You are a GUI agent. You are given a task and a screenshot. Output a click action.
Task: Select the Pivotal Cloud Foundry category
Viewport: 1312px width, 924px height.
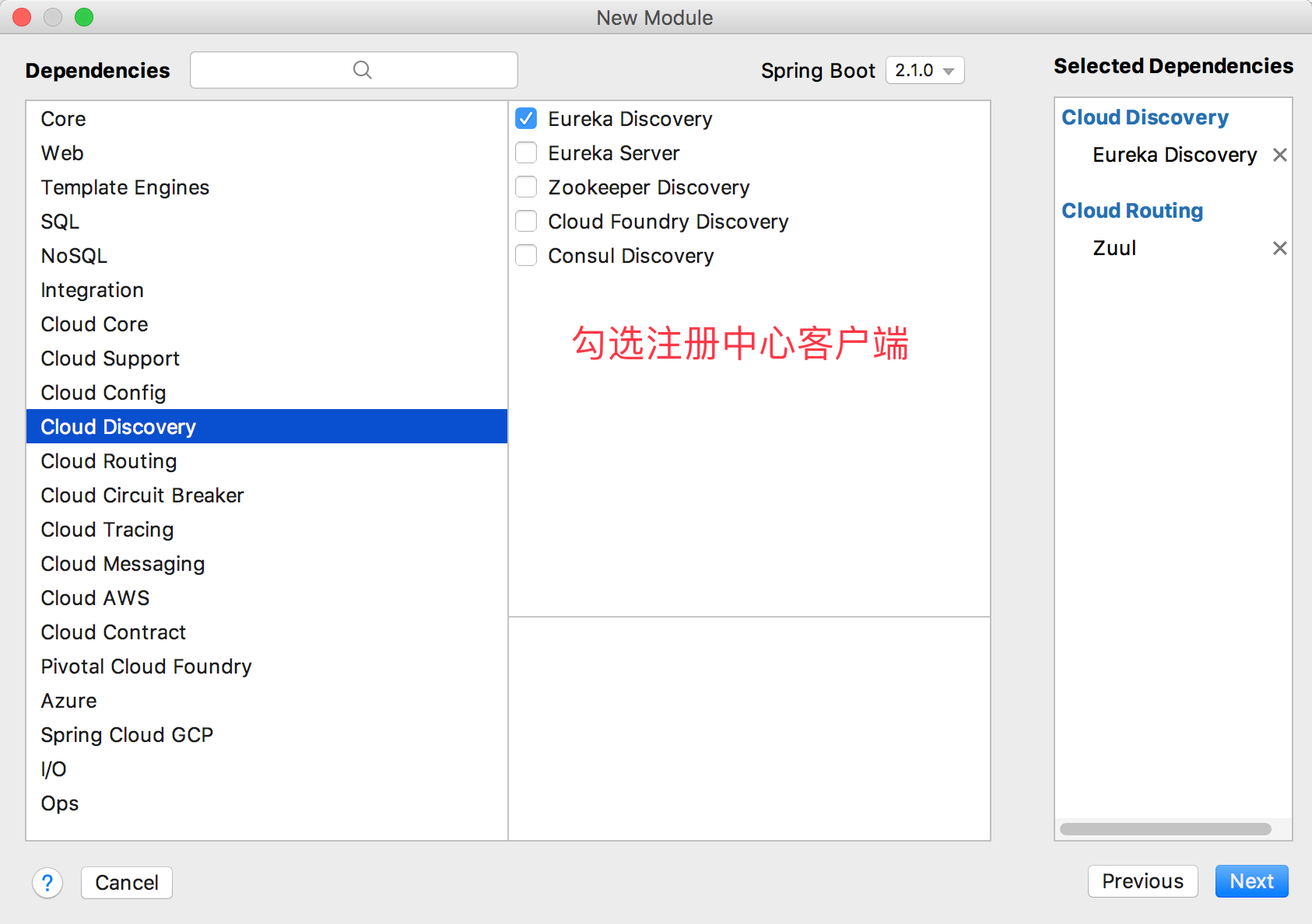click(x=267, y=667)
